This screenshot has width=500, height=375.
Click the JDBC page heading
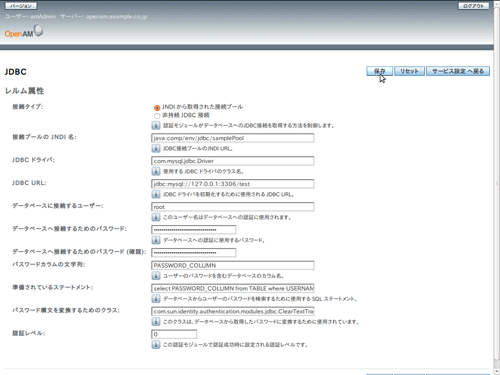[15, 72]
